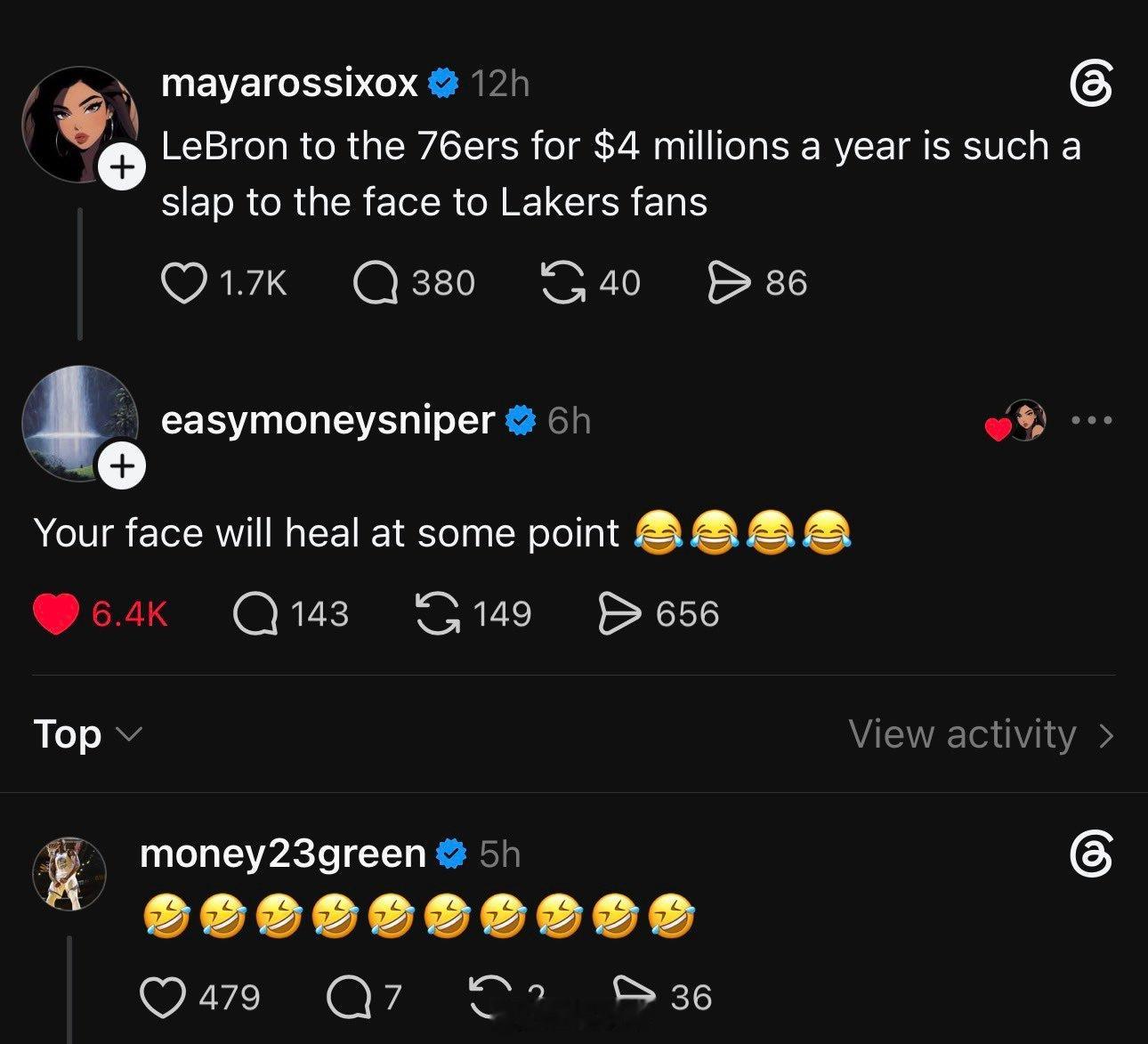Like money23green's emoji reply
Viewport: 1148px width, 1044px height.
tap(163, 997)
